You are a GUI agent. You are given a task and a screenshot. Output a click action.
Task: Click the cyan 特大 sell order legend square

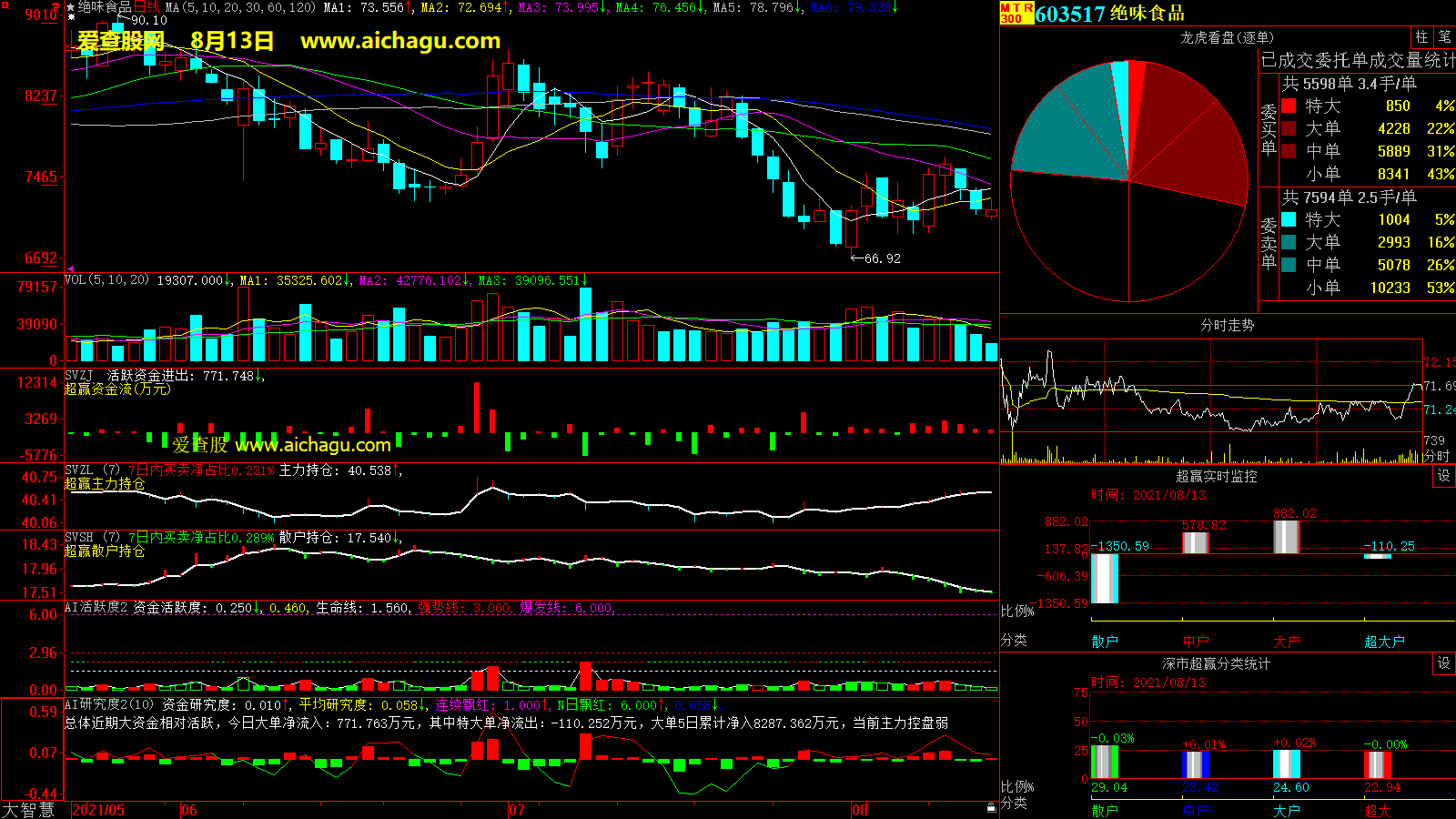(x=1289, y=219)
